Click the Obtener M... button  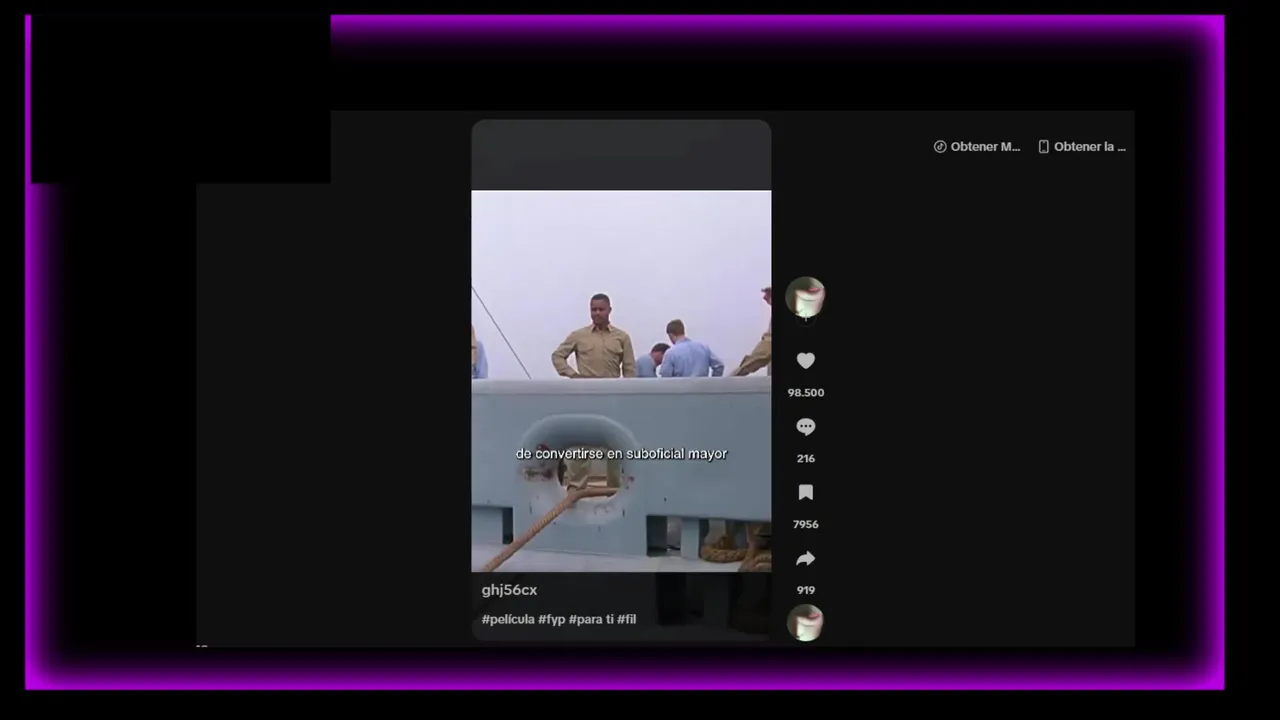977,147
